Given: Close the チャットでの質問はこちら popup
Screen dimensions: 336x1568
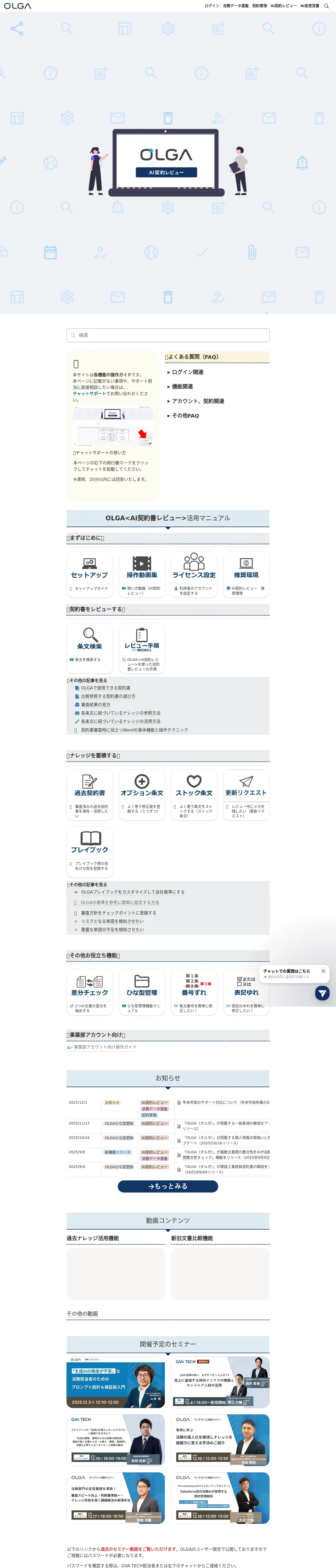Looking at the screenshot, I should (323, 971).
